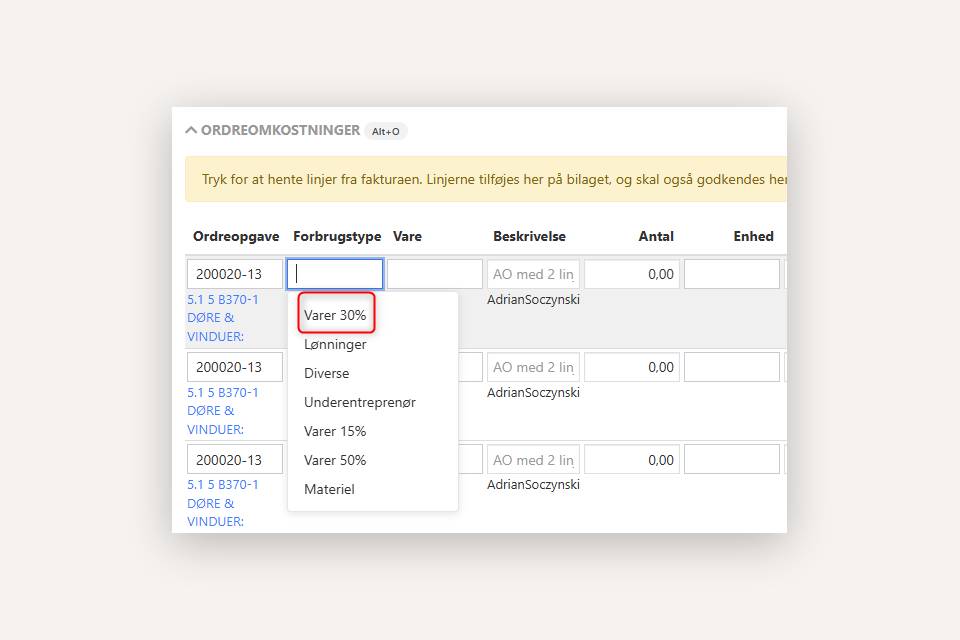Image resolution: width=960 pixels, height=640 pixels.
Task: Click the second row Ordreopgave field
Action: [x=235, y=367]
